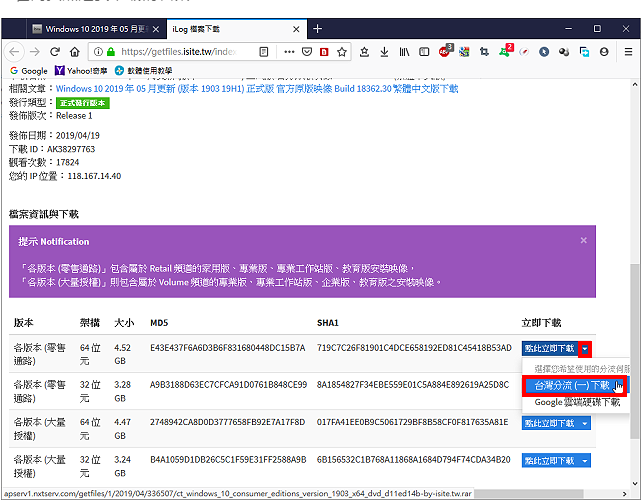
Task: Click the vertical scrollbar down arrow
Action: coord(635,483)
